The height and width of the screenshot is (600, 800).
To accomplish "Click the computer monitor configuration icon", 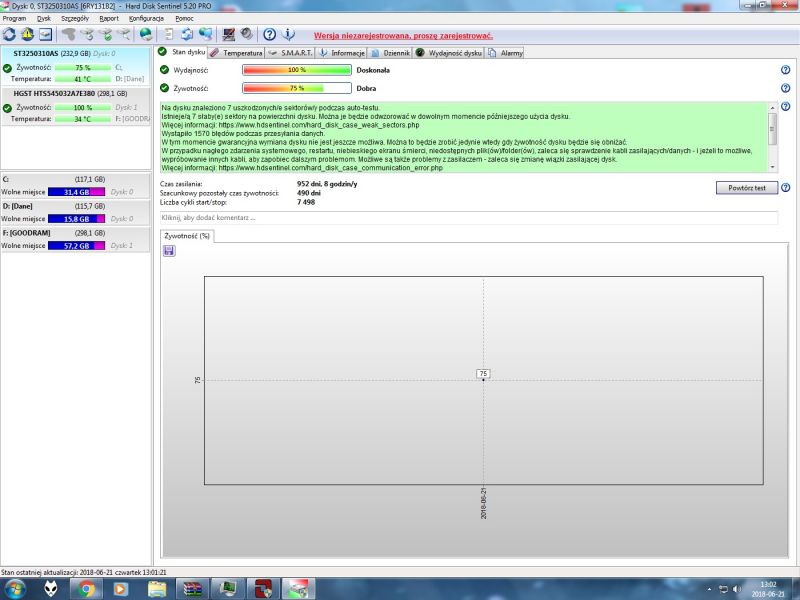I will point(228,34).
